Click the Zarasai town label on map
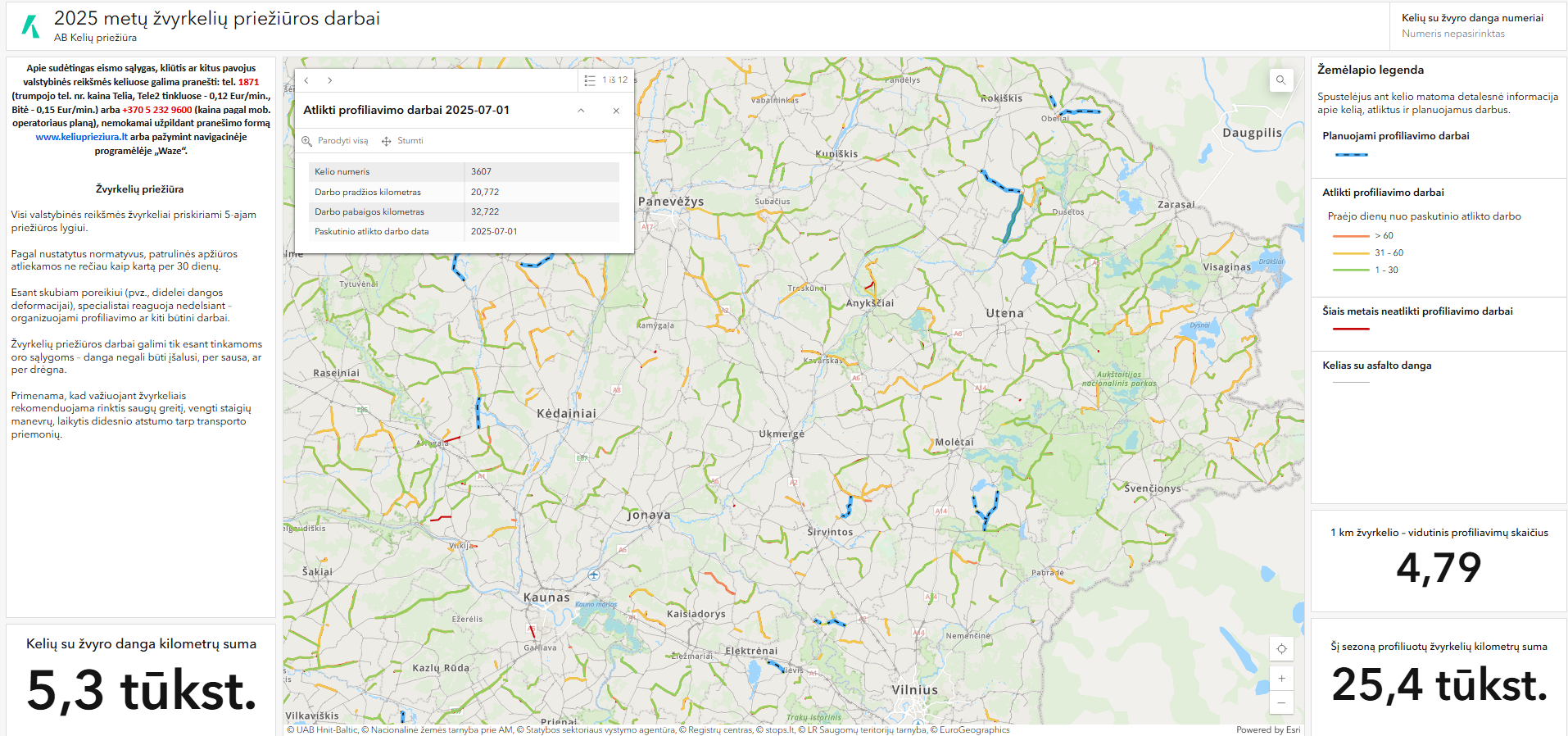The width and height of the screenshot is (1568, 736). point(1176,204)
